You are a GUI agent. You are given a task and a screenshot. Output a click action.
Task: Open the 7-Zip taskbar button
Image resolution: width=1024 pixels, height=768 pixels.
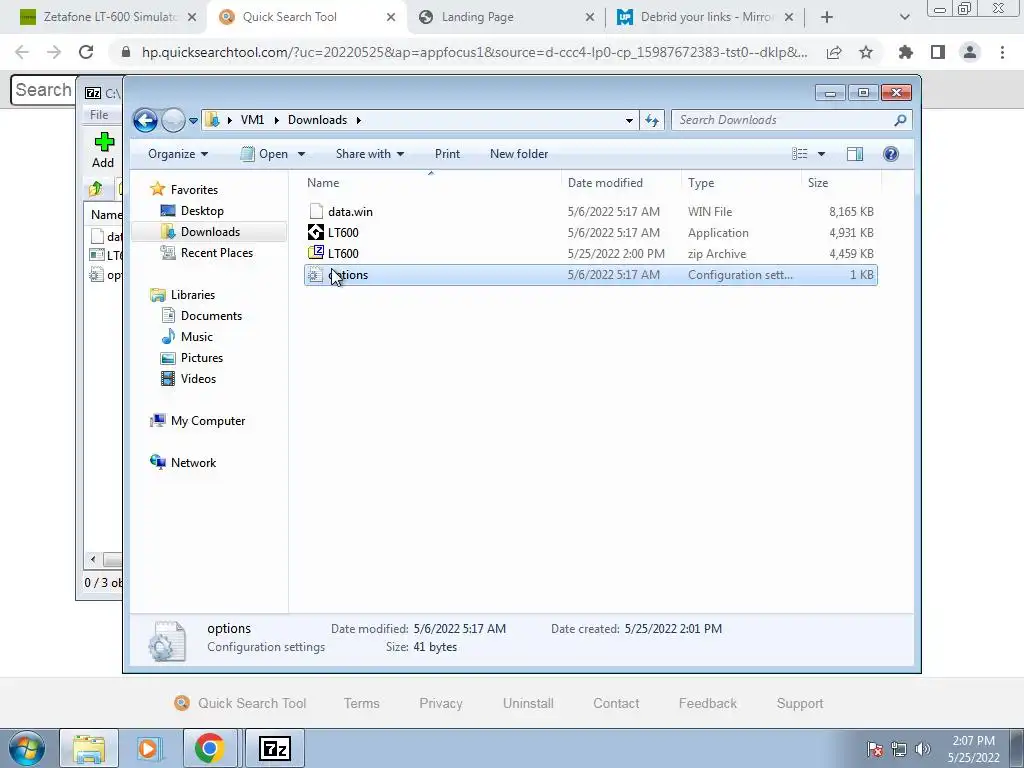[274, 749]
